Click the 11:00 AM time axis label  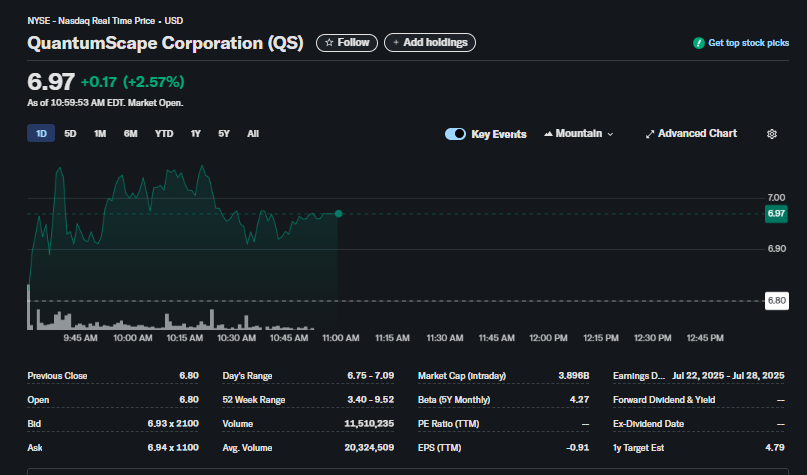coord(341,338)
